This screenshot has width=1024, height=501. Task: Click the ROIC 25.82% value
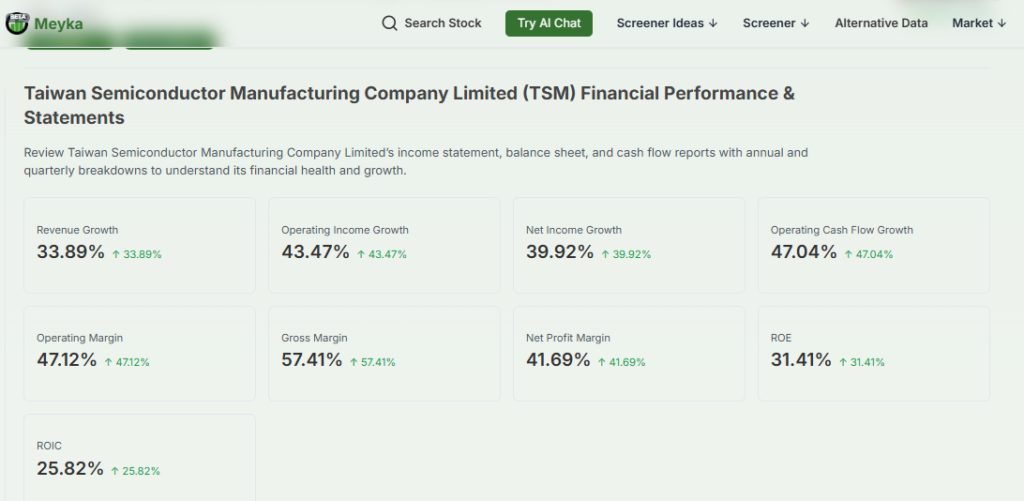coord(70,468)
